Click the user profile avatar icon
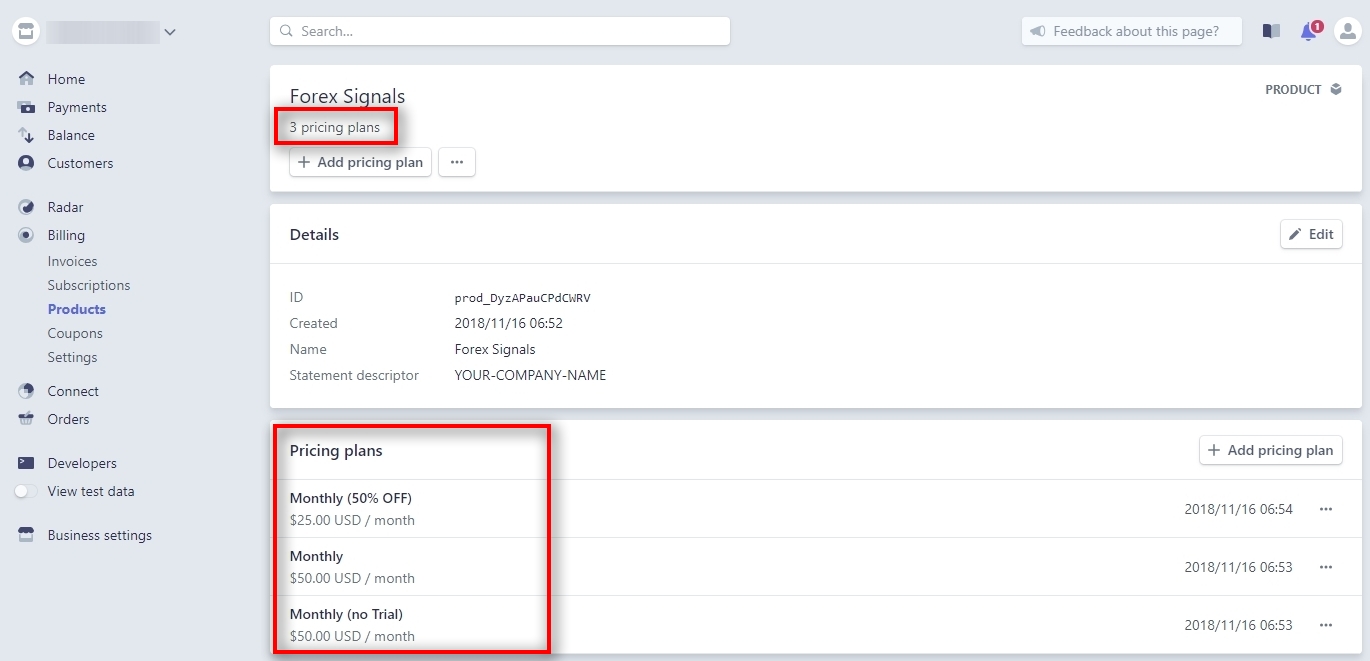This screenshot has width=1370, height=661. tap(1347, 32)
